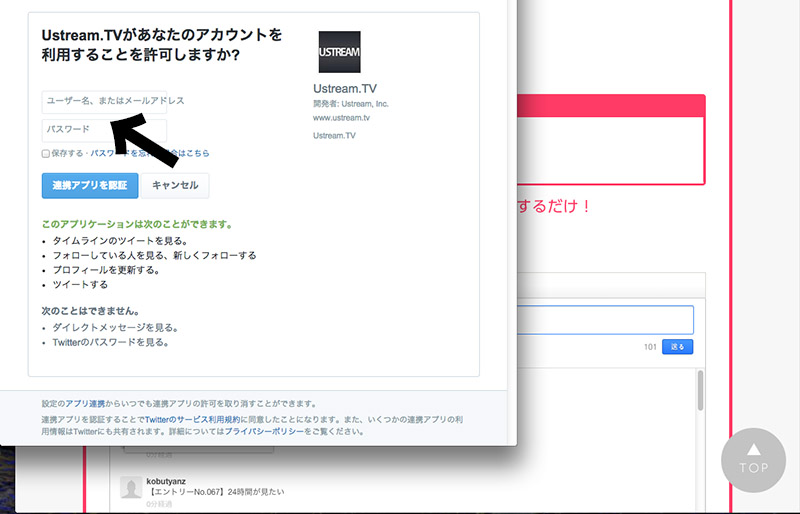Open Twitterのサービス利用規約 terms link
Viewport: 800px width, 514px height.
tap(192, 420)
